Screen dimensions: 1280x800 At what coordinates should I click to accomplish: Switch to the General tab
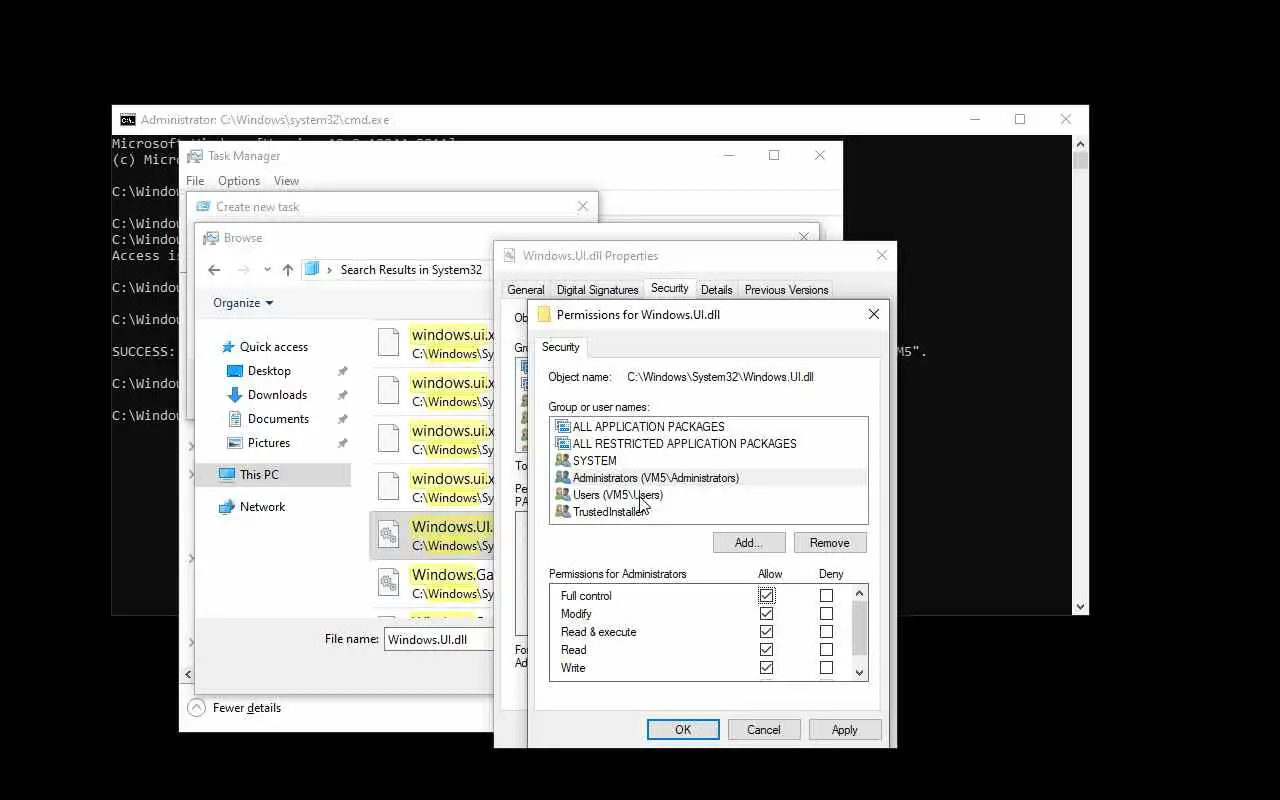point(526,290)
